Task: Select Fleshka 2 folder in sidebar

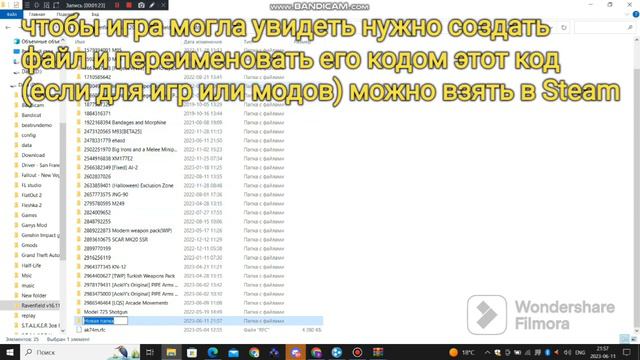Action: coord(31,205)
